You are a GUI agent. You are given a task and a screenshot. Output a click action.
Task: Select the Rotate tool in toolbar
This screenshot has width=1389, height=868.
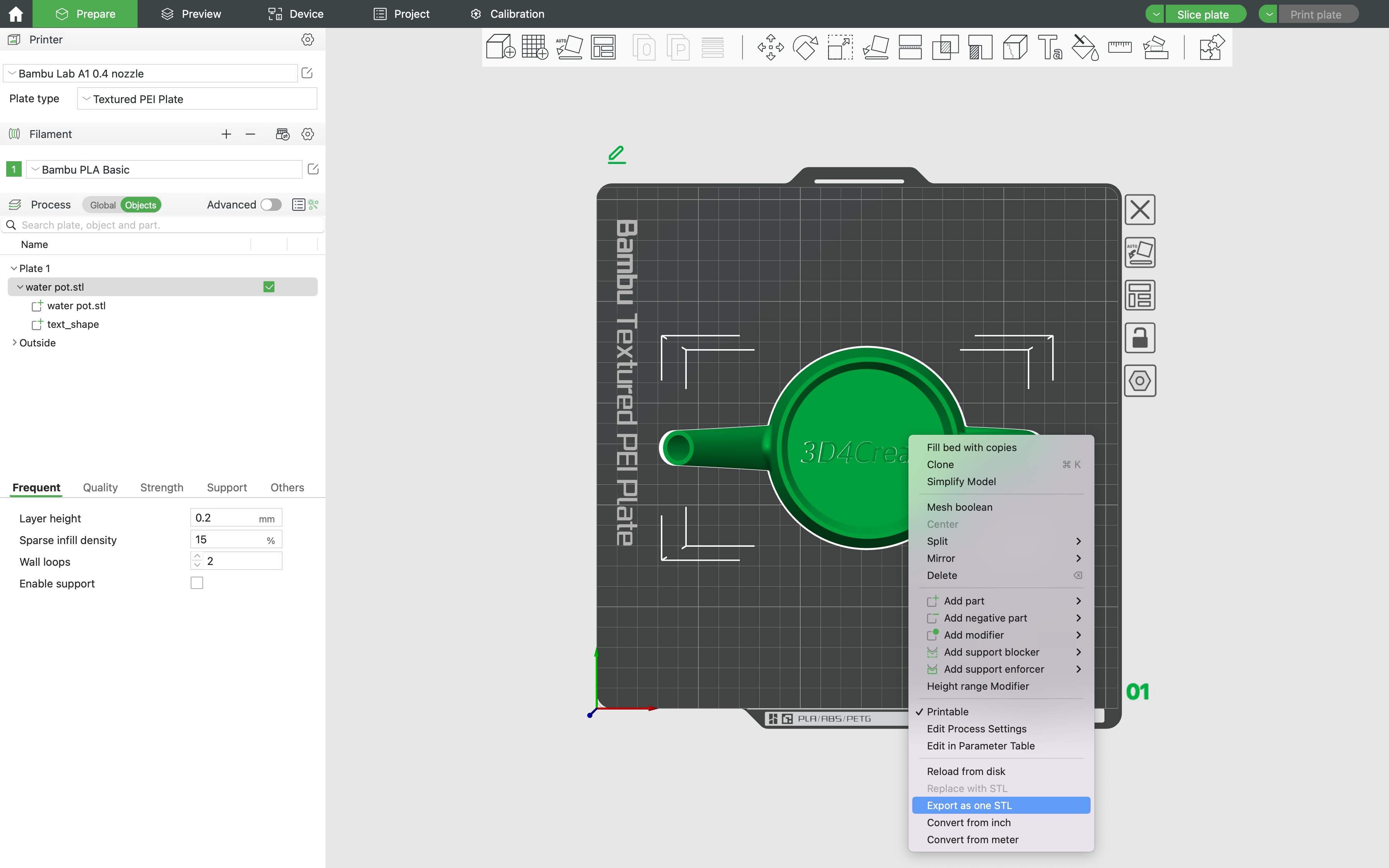(x=805, y=47)
